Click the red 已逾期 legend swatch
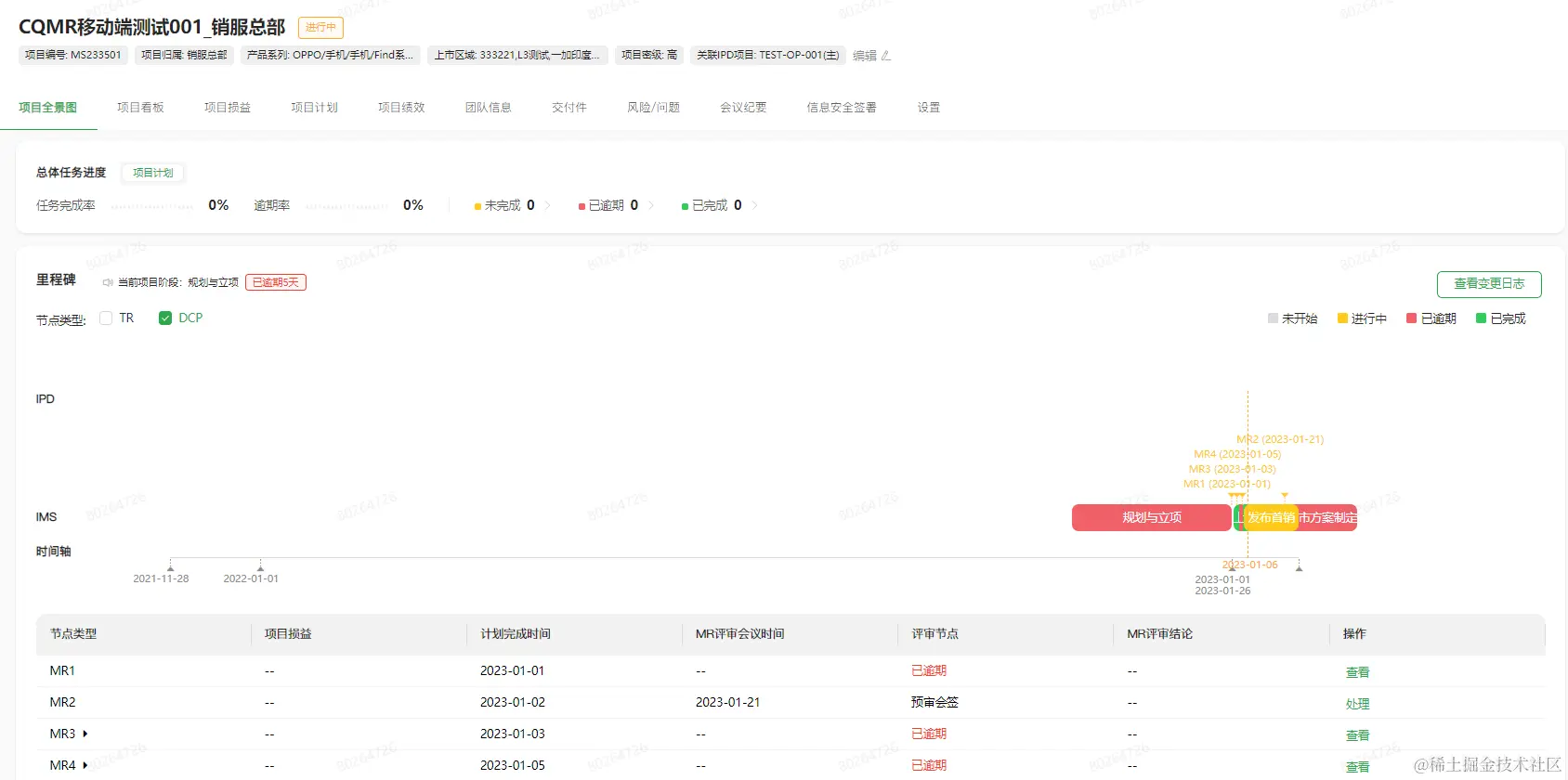 [x=1412, y=318]
